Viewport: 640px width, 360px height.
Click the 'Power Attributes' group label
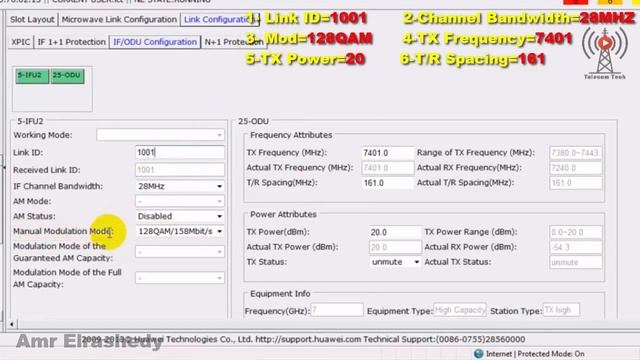tap(283, 214)
